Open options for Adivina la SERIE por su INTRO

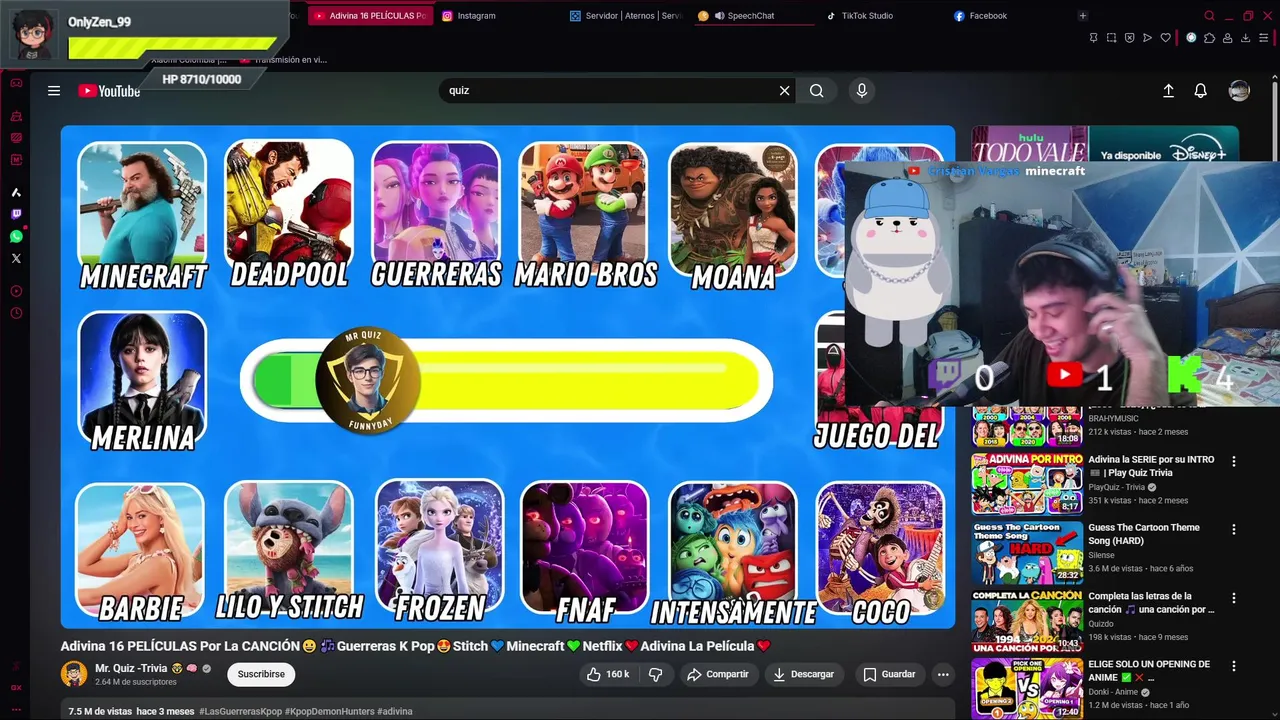click(x=1233, y=462)
